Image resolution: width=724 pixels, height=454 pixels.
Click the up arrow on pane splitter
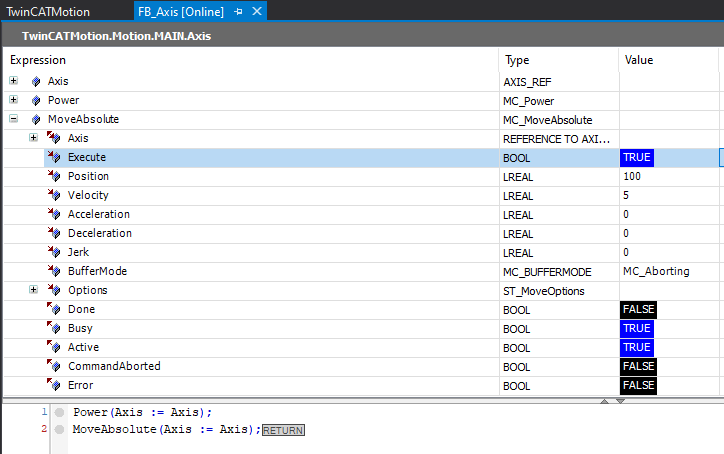coord(604,401)
